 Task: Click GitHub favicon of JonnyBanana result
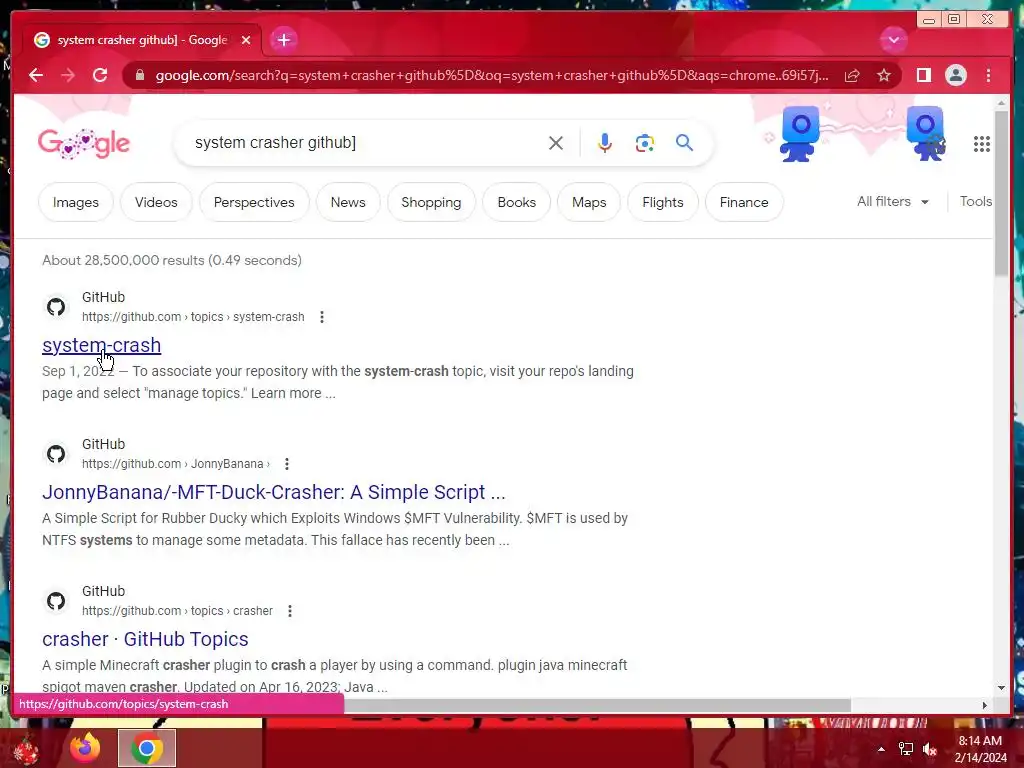point(56,454)
